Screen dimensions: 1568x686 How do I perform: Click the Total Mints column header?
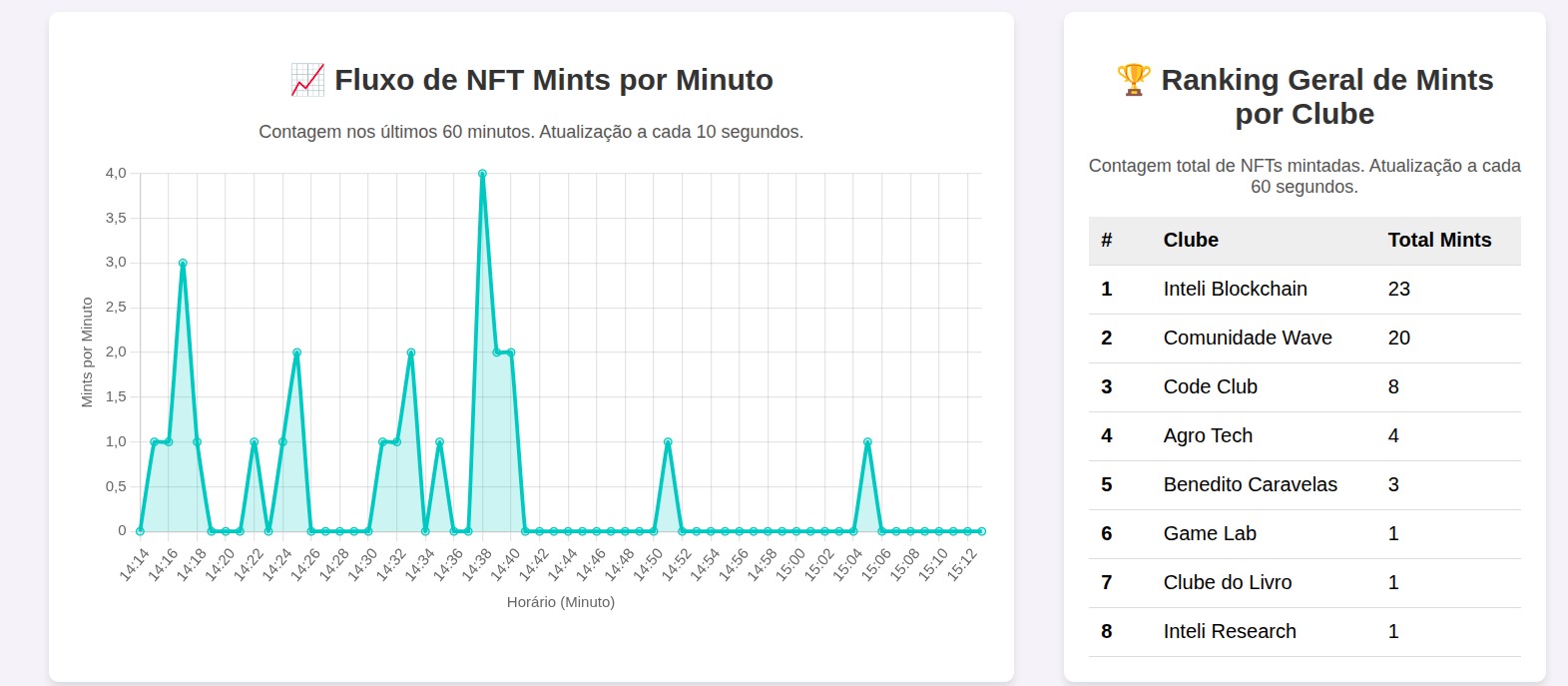click(1438, 240)
